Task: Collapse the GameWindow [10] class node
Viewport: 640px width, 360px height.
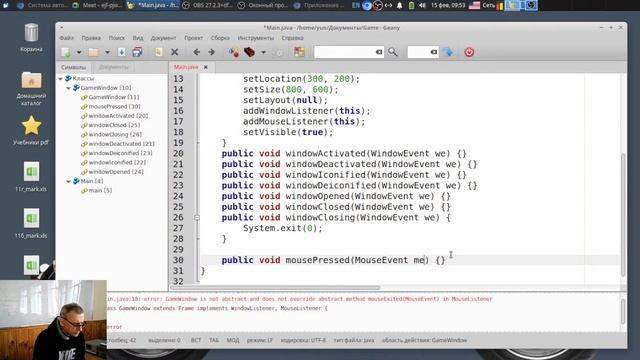Action: tap(69, 88)
